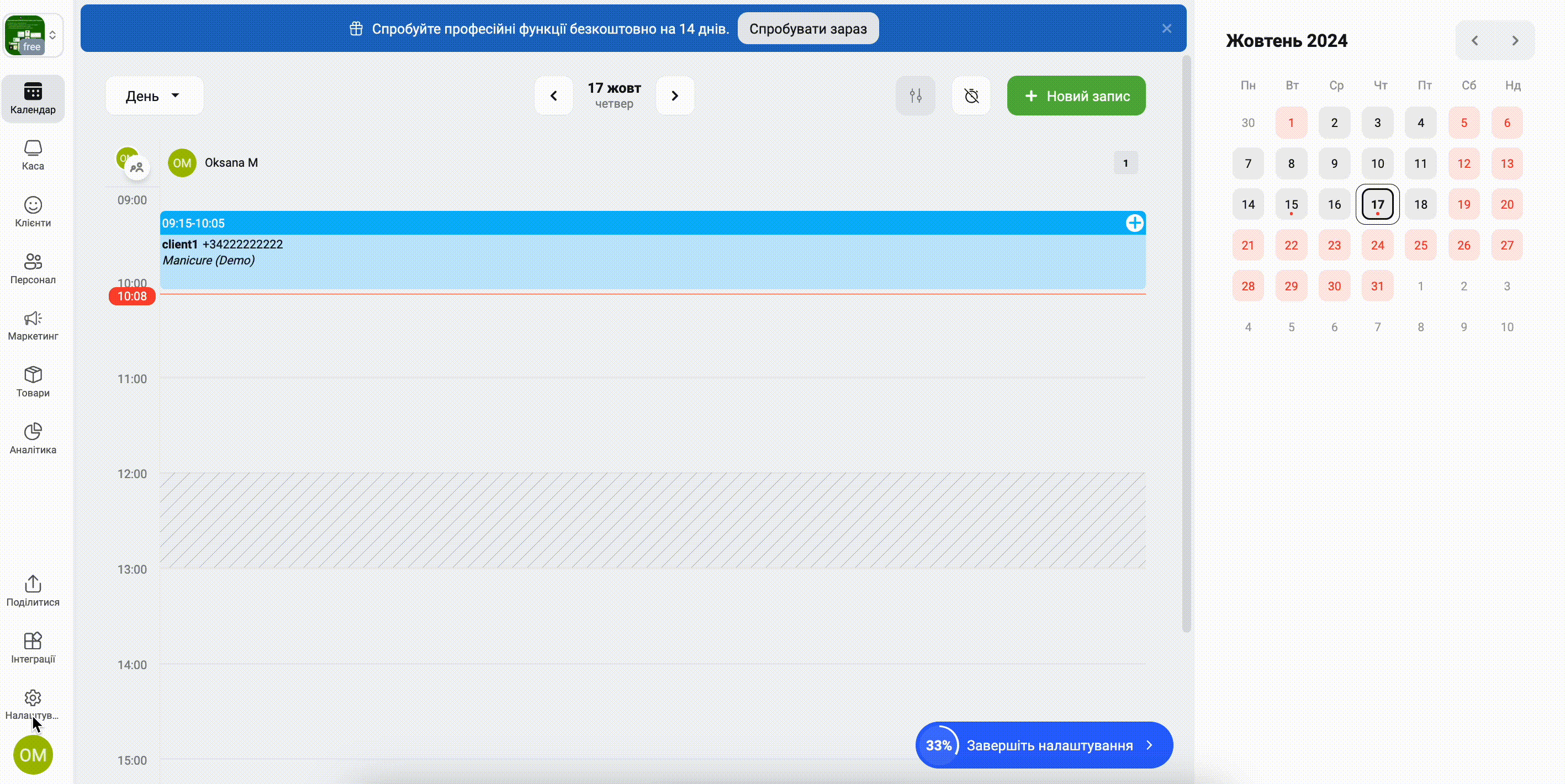The image size is (1565, 784).
Task: Click the Новий запис button
Action: [1076, 96]
